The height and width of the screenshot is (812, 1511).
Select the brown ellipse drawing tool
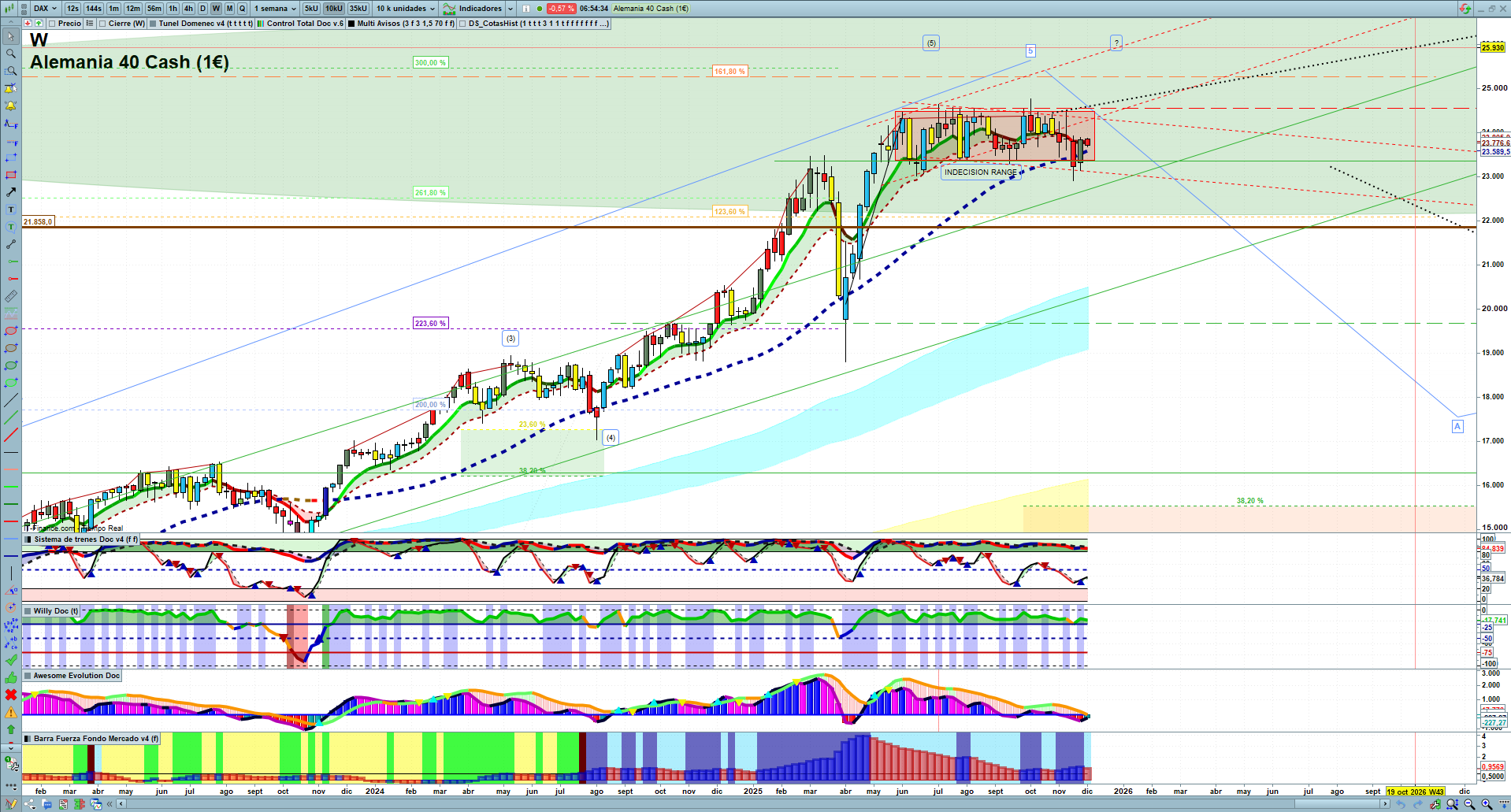point(11,349)
